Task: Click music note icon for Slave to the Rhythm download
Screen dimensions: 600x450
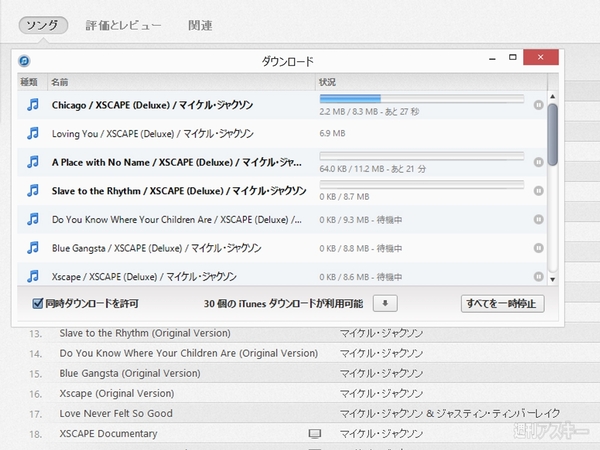Action: coord(33,190)
